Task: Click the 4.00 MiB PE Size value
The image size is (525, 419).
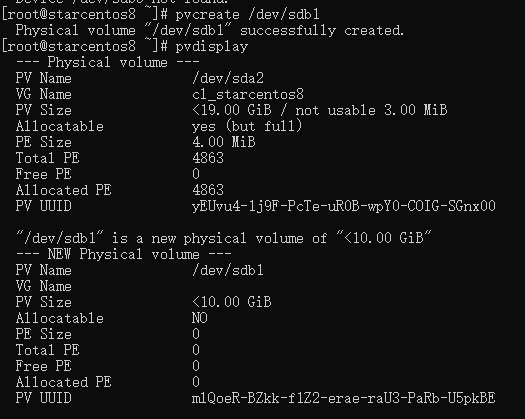Action: coord(224,142)
